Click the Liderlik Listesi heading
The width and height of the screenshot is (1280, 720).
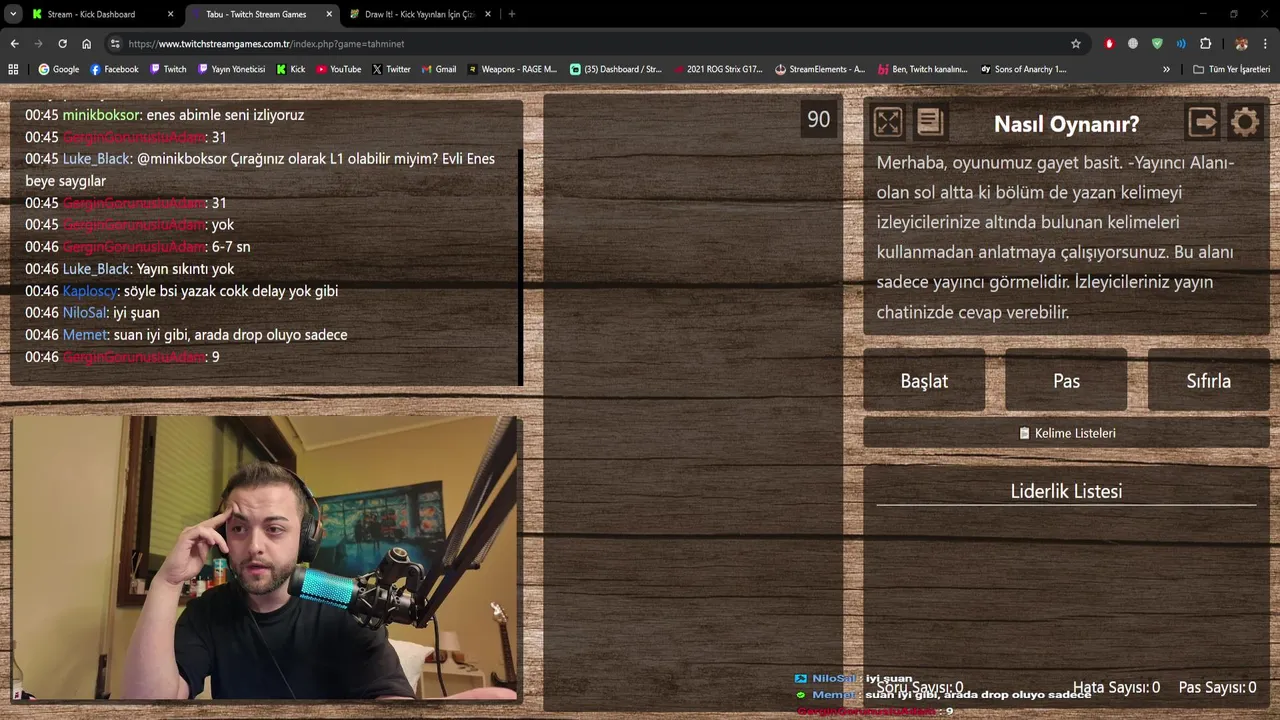tap(1066, 491)
